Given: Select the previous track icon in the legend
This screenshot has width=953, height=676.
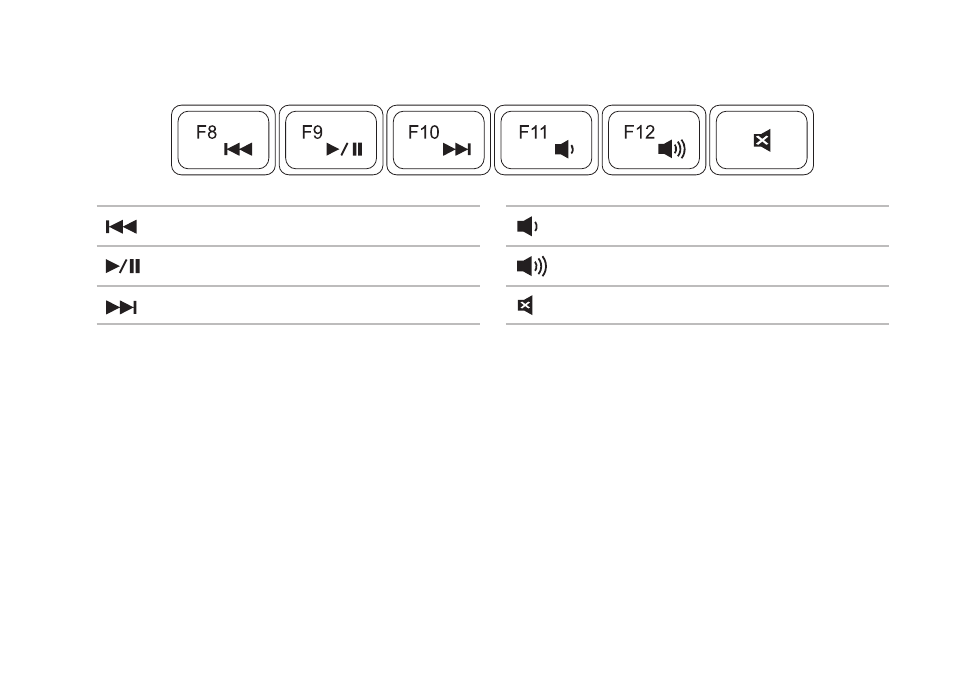Looking at the screenshot, I should point(121,227).
